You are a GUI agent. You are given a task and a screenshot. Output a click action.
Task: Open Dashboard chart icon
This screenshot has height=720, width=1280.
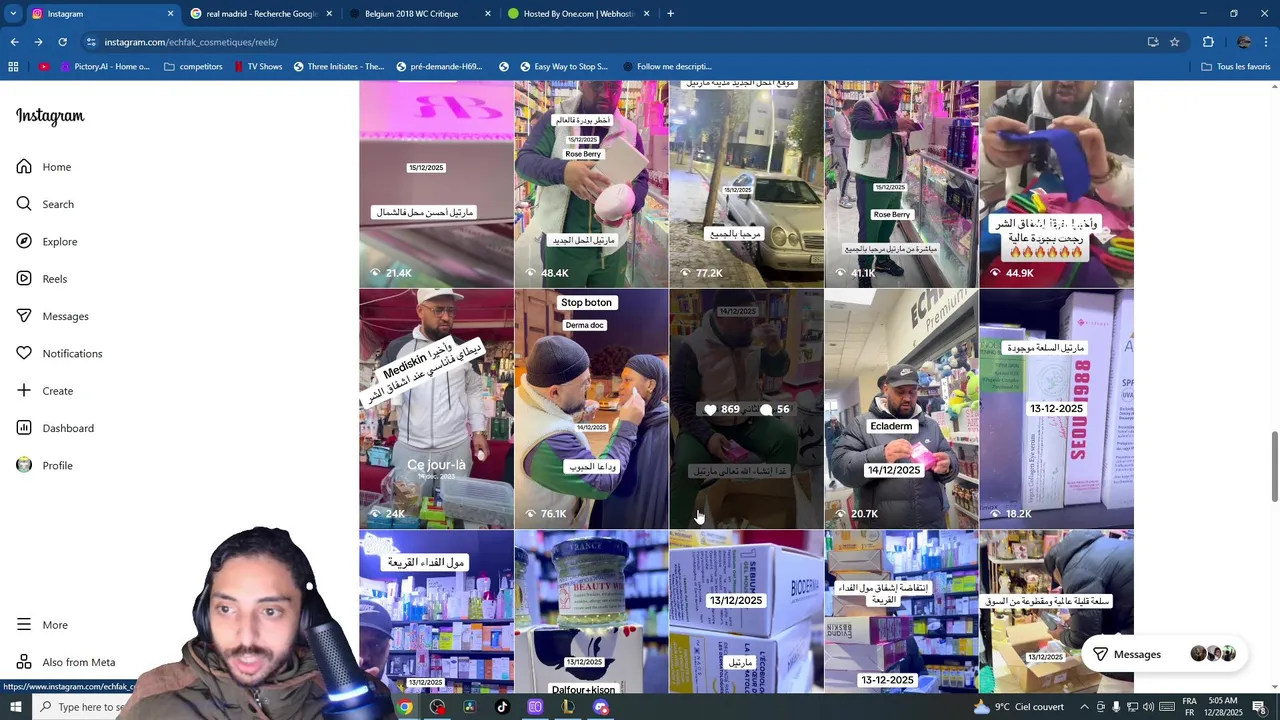point(24,428)
